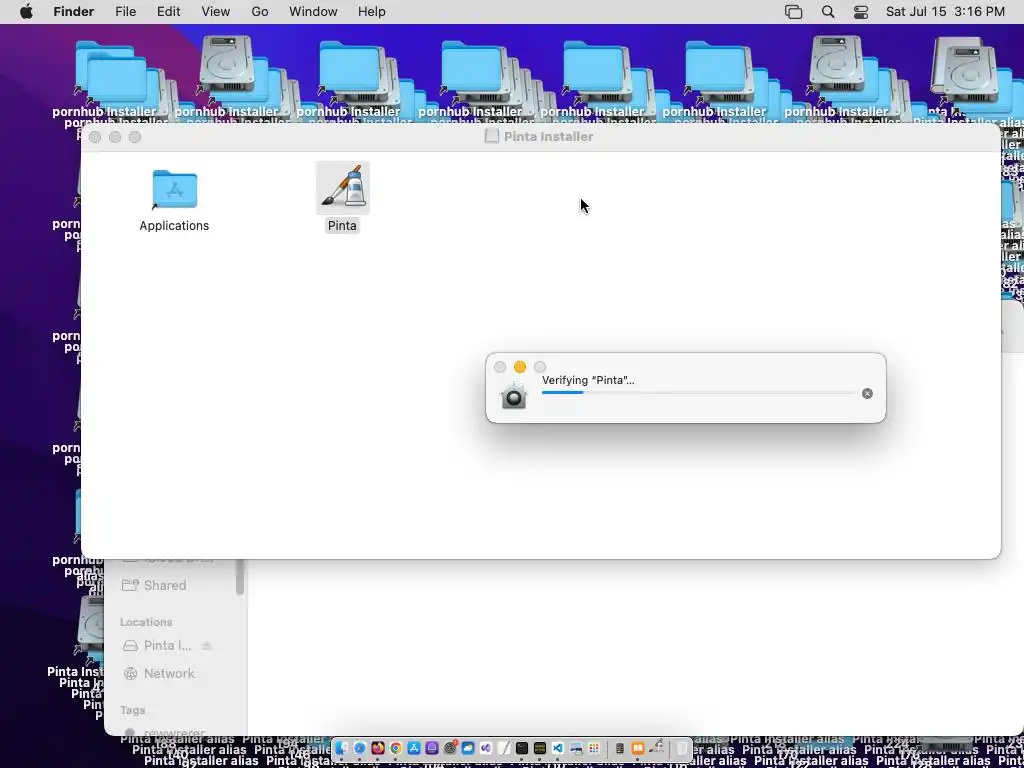
Task: Click the background Finder sidebar scrollbar
Action: point(240,577)
